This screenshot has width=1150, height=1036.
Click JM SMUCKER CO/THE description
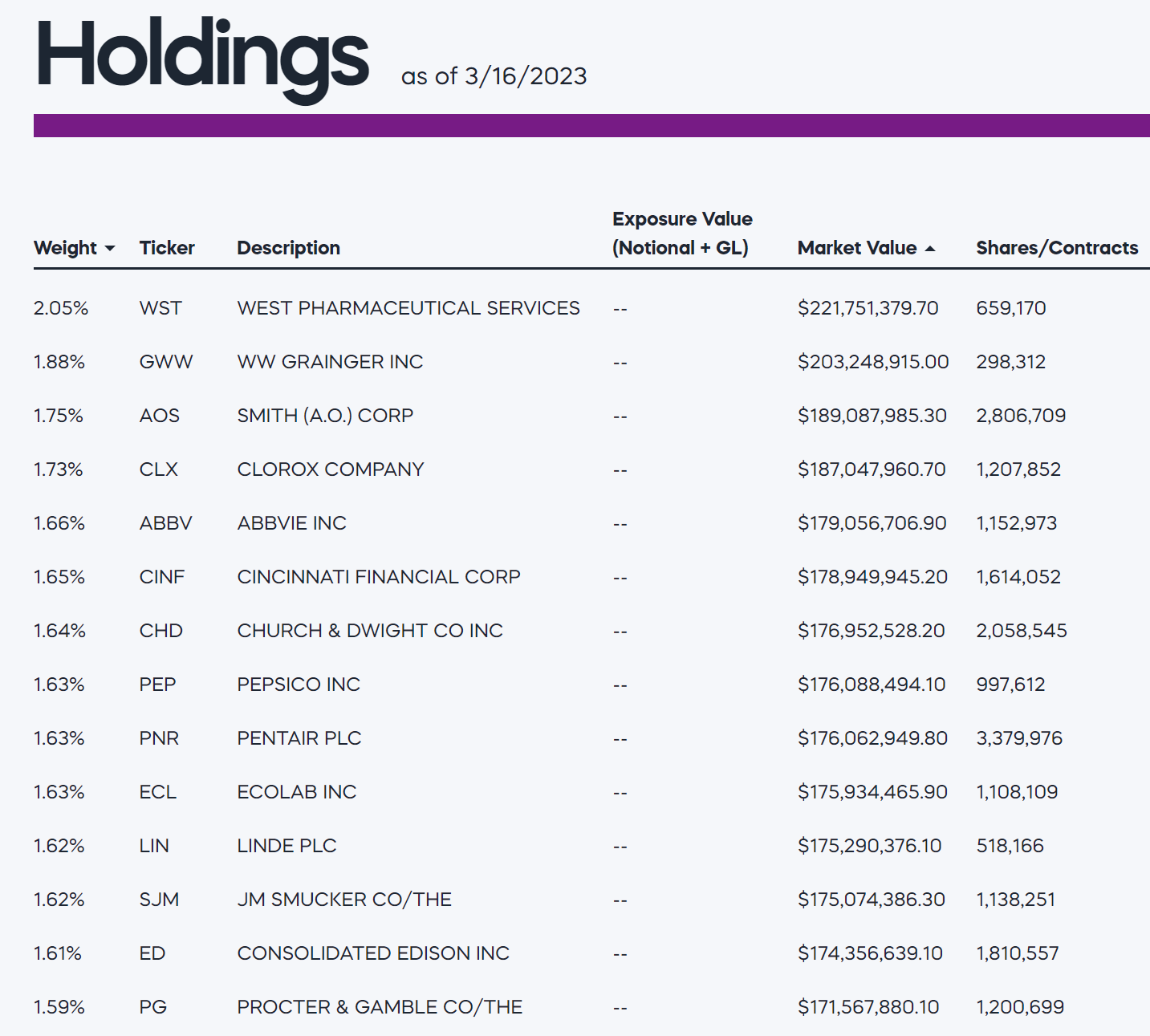344,900
